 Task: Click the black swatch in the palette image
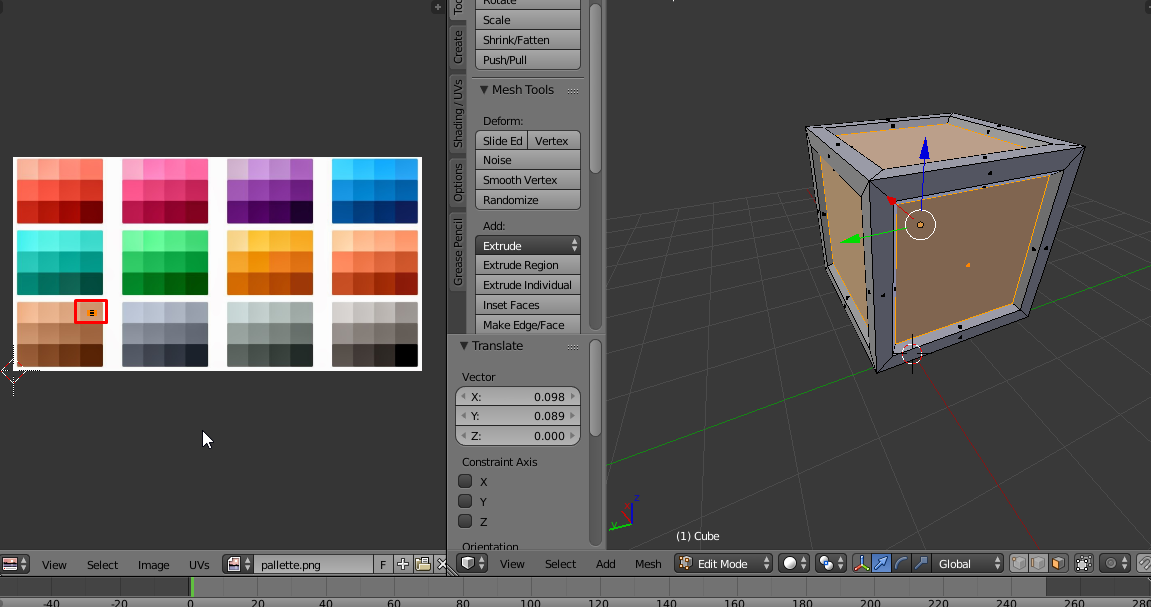(407, 355)
